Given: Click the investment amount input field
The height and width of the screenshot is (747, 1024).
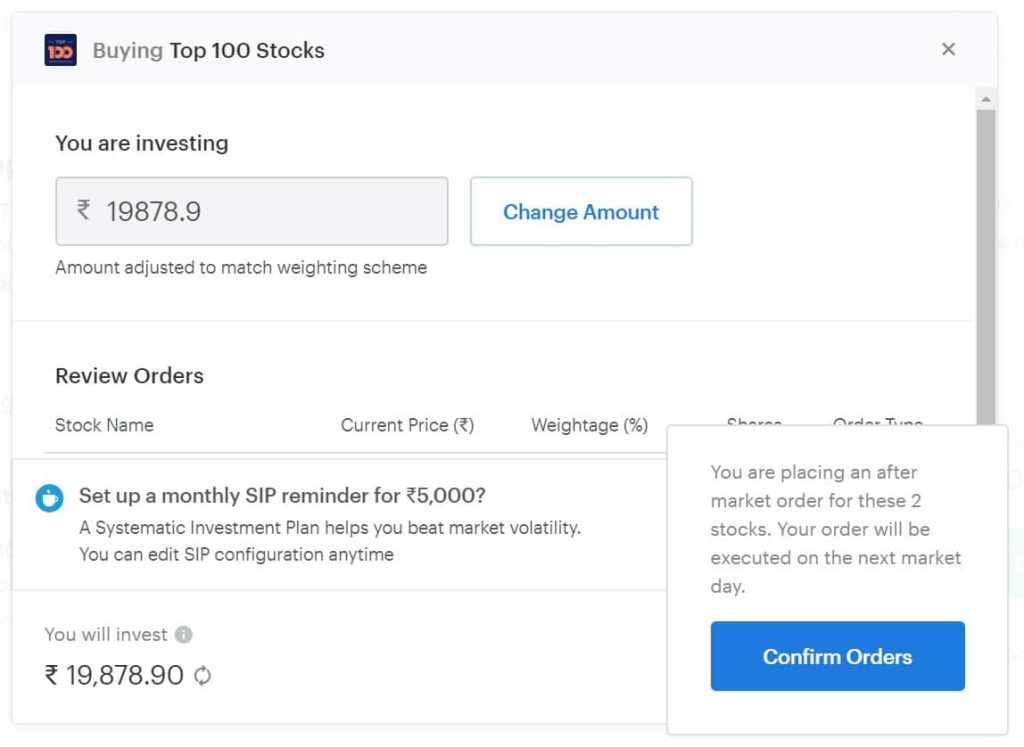Looking at the screenshot, I should tap(251, 211).
